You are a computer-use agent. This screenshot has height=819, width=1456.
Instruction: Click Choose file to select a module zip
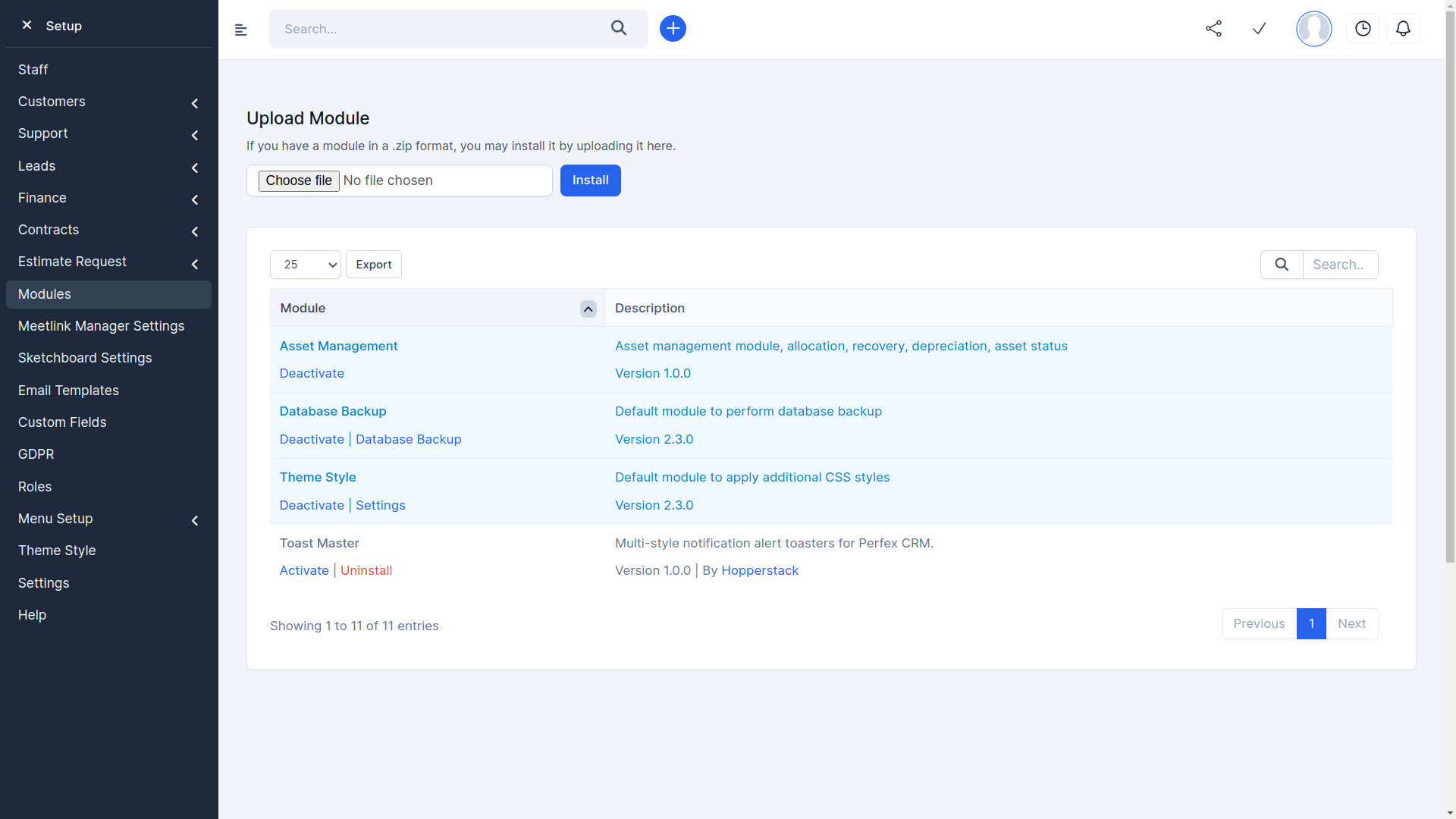tap(298, 180)
